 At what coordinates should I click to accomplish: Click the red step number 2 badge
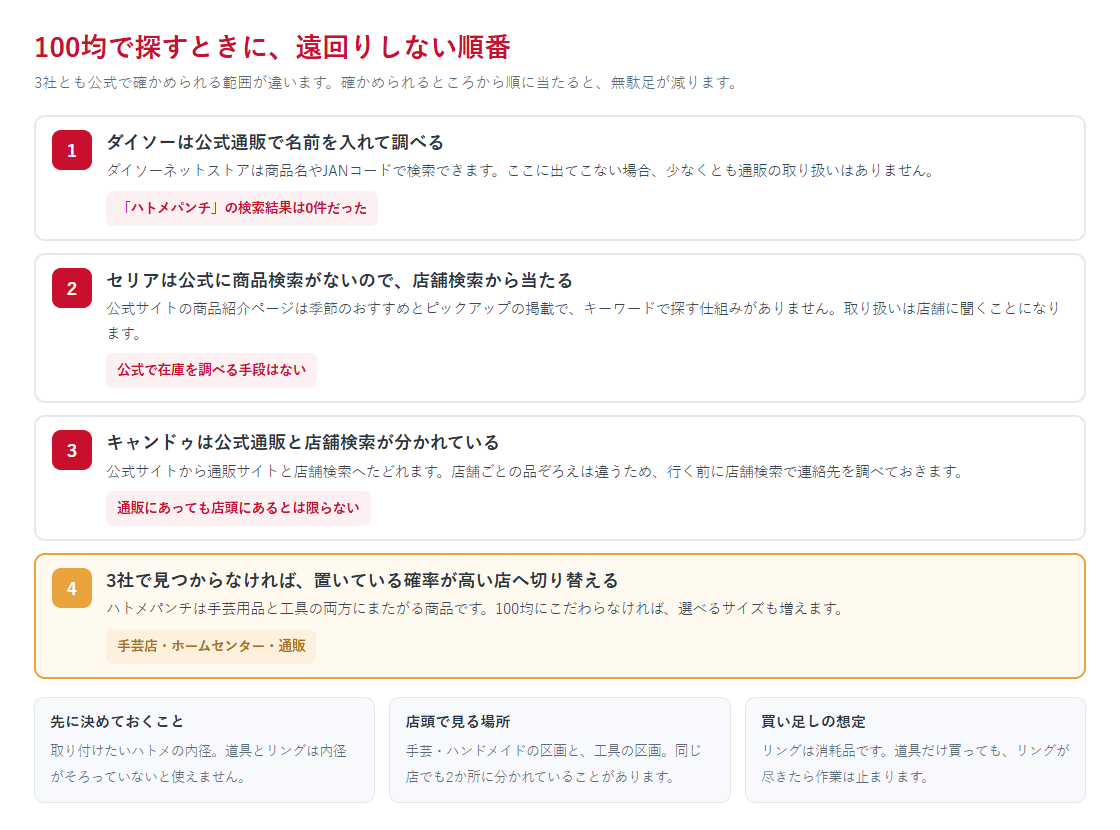pos(71,288)
